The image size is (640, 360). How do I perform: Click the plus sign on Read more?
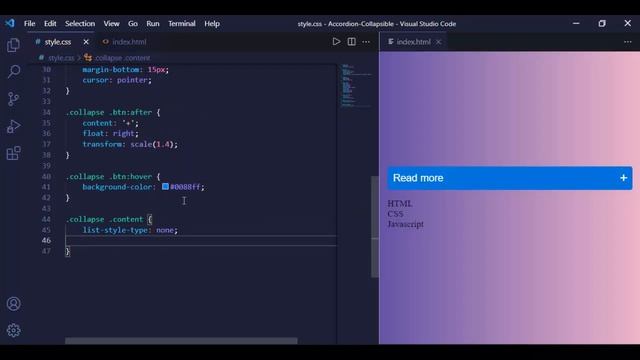coord(623,178)
